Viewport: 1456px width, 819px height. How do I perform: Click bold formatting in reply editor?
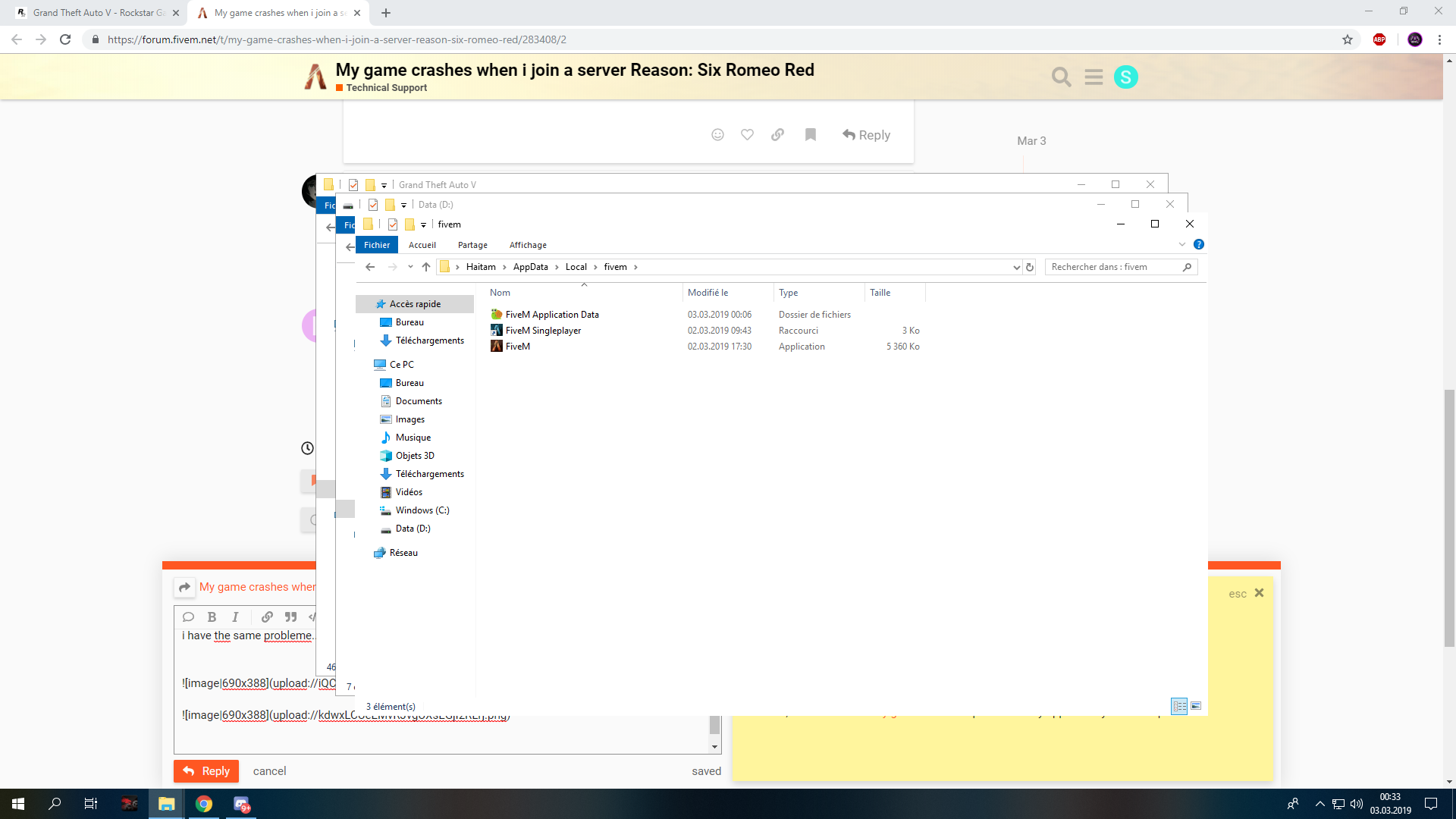(212, 617)
